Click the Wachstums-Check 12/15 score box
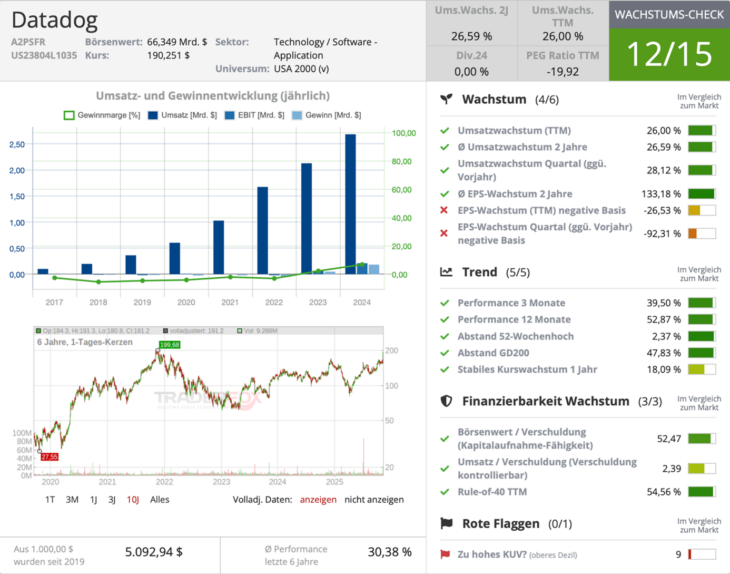 tap(669, 53)
